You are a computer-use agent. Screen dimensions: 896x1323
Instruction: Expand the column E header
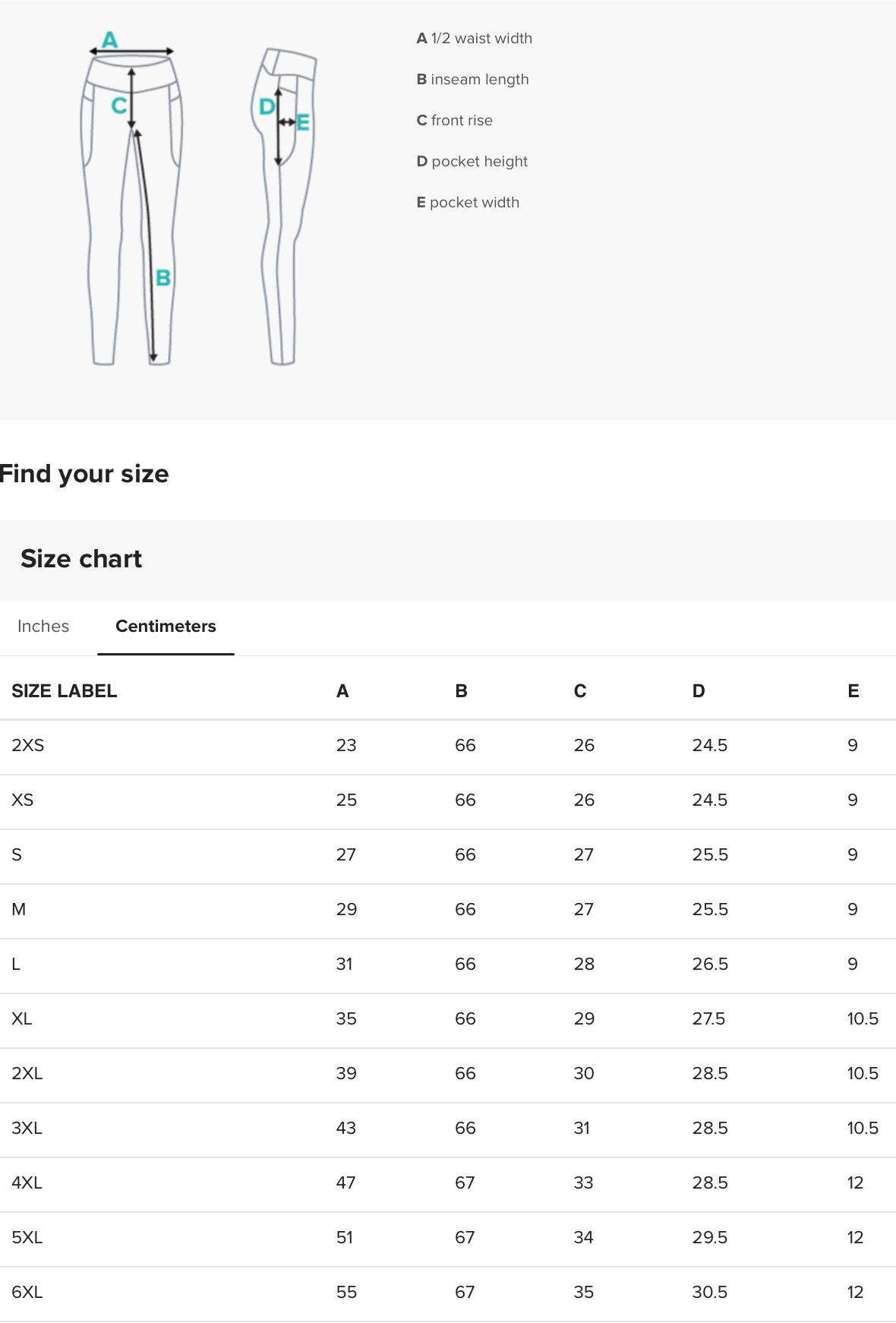pyautogui.click(x=853, y=690)
